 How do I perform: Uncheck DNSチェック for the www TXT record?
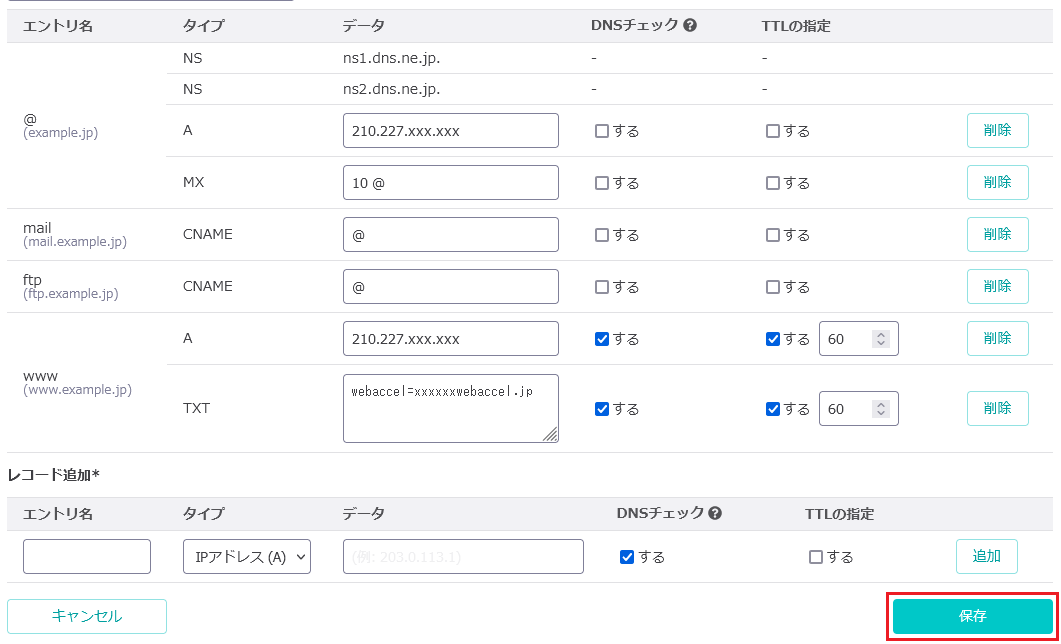coord(602,409)
